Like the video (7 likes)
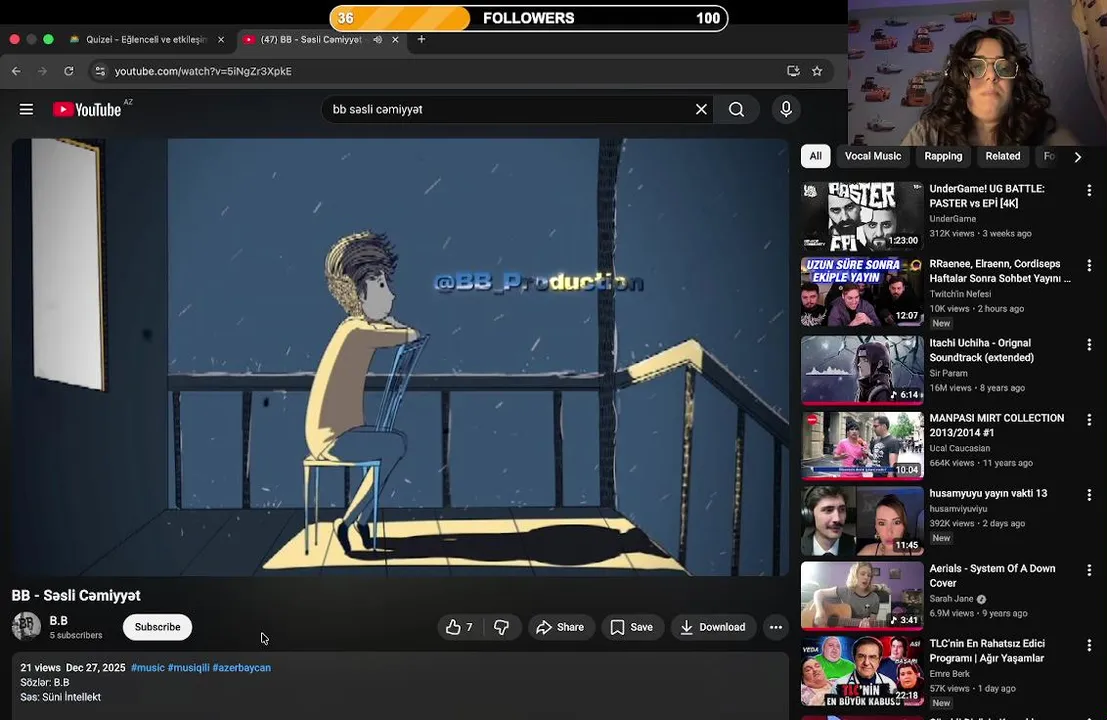1107x720 pixels. 460,627
